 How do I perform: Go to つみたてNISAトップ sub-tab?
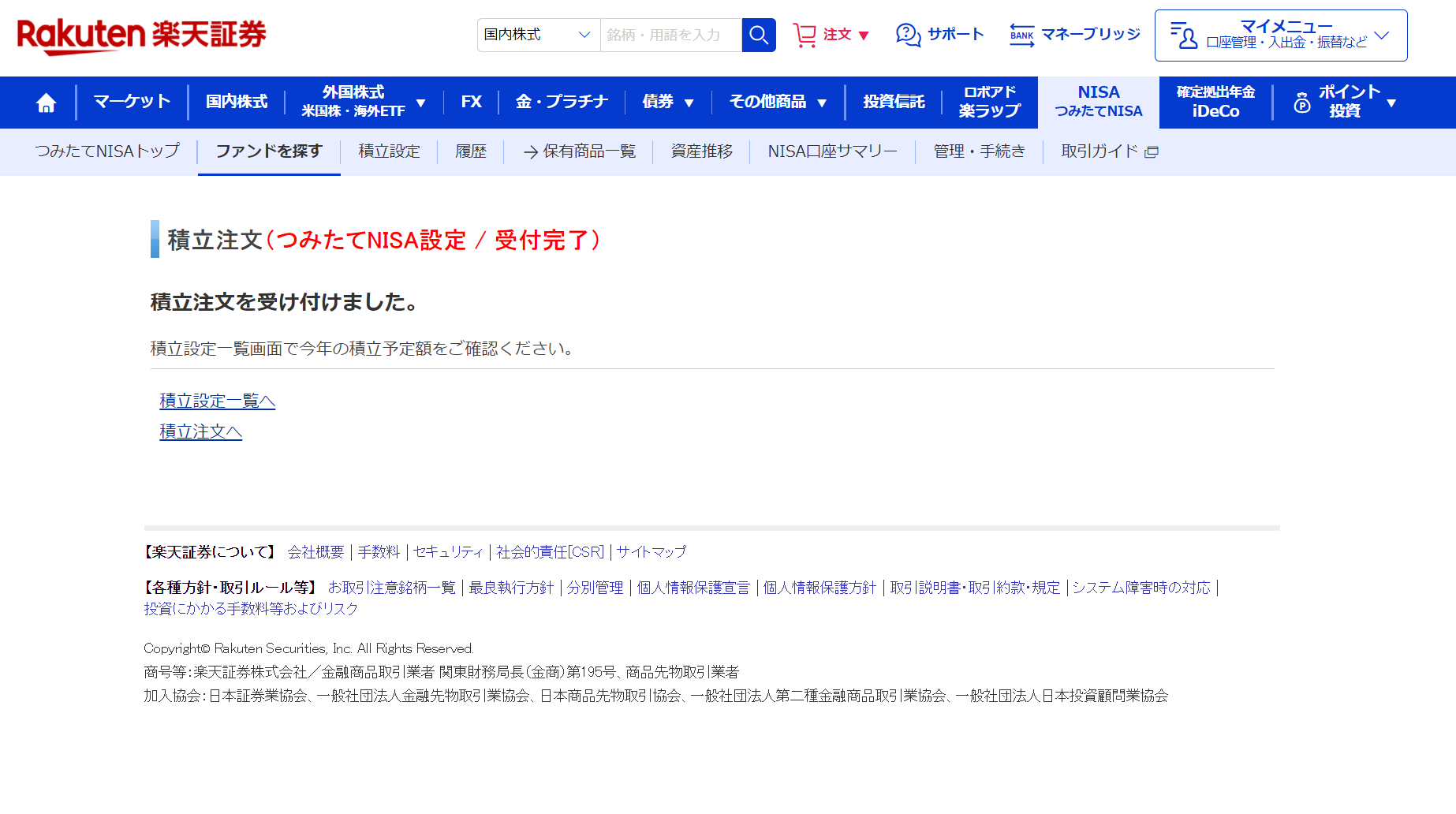(107, 151)
